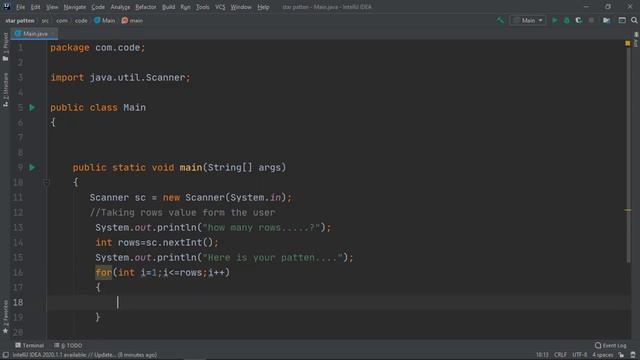Open the File menu
The height and width of the screenshot is (360, 640).
(x=20, y=7)
